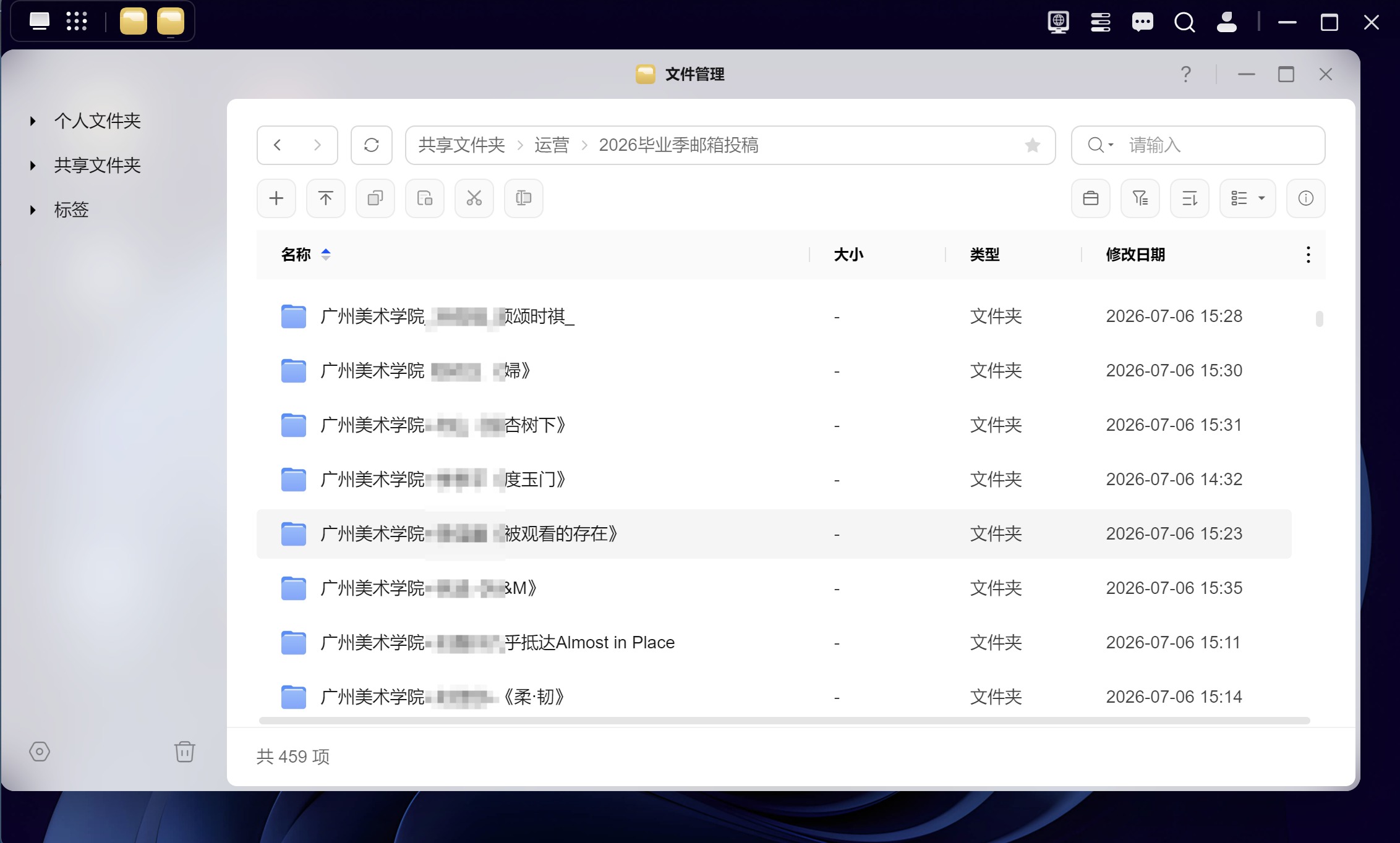
Task: Go forward to next folder
Action: click(x=317, y=145)
